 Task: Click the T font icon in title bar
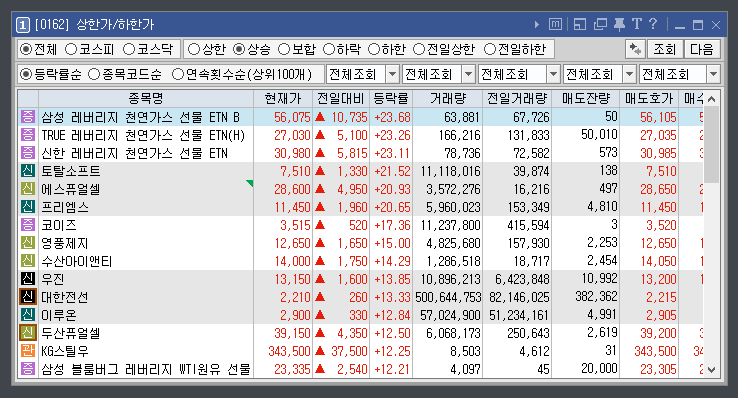[x=637, y=24]
